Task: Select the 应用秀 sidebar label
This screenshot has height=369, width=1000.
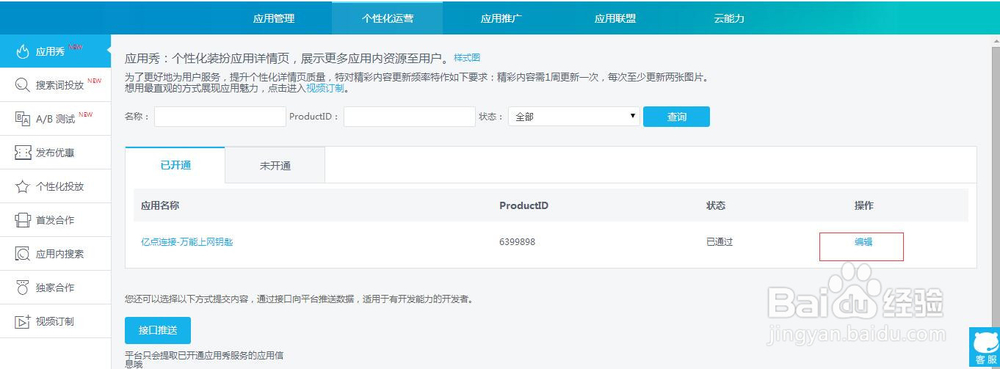Action: tap(50, 52)
